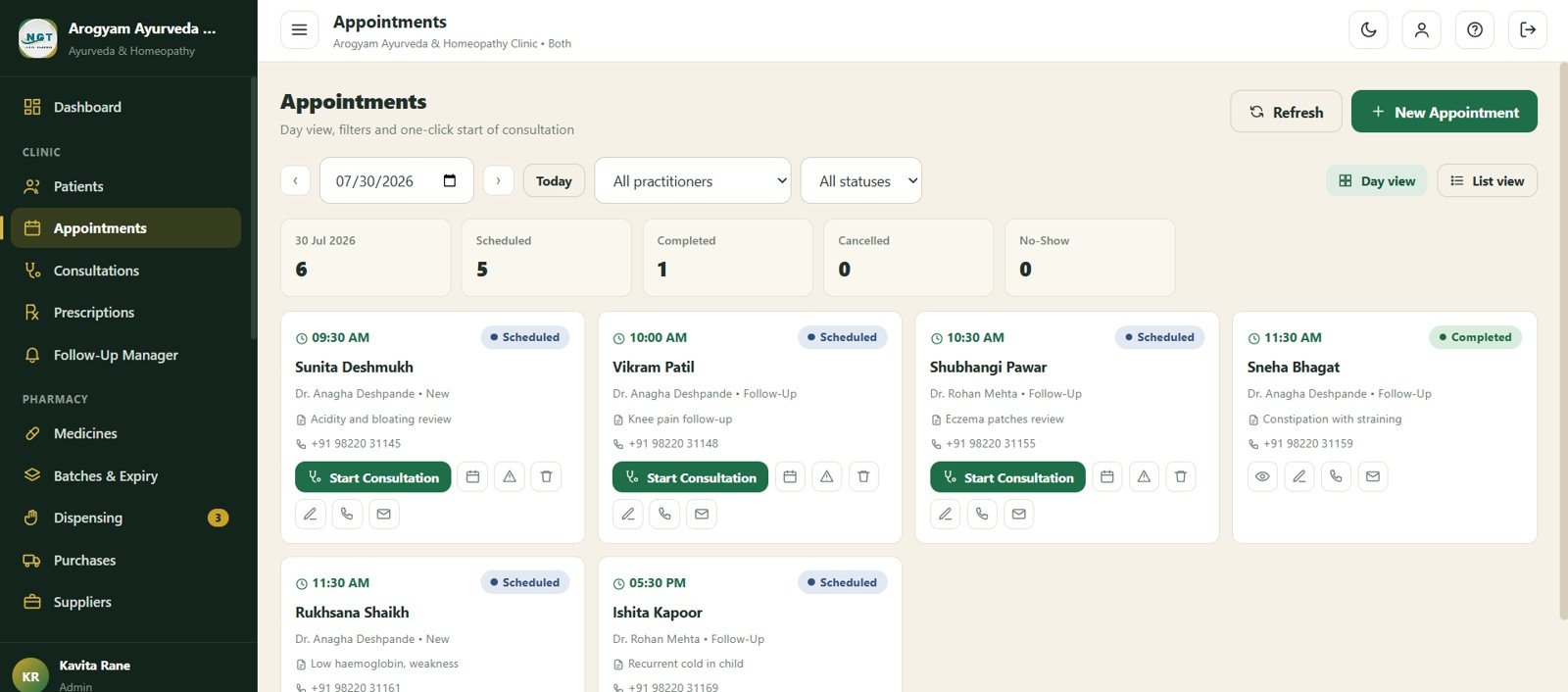Edit Shubhangi Pawar's appointment with pencil icon

click(946, 514)
